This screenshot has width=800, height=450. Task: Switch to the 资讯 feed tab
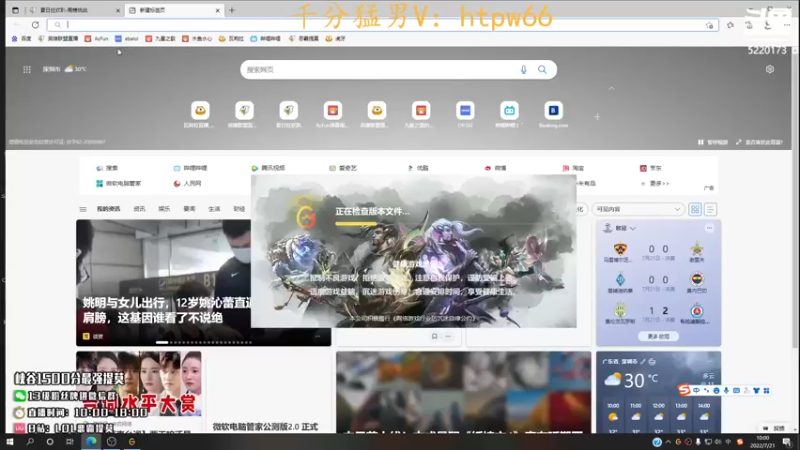pyautogui.click(x=139, y=209)
